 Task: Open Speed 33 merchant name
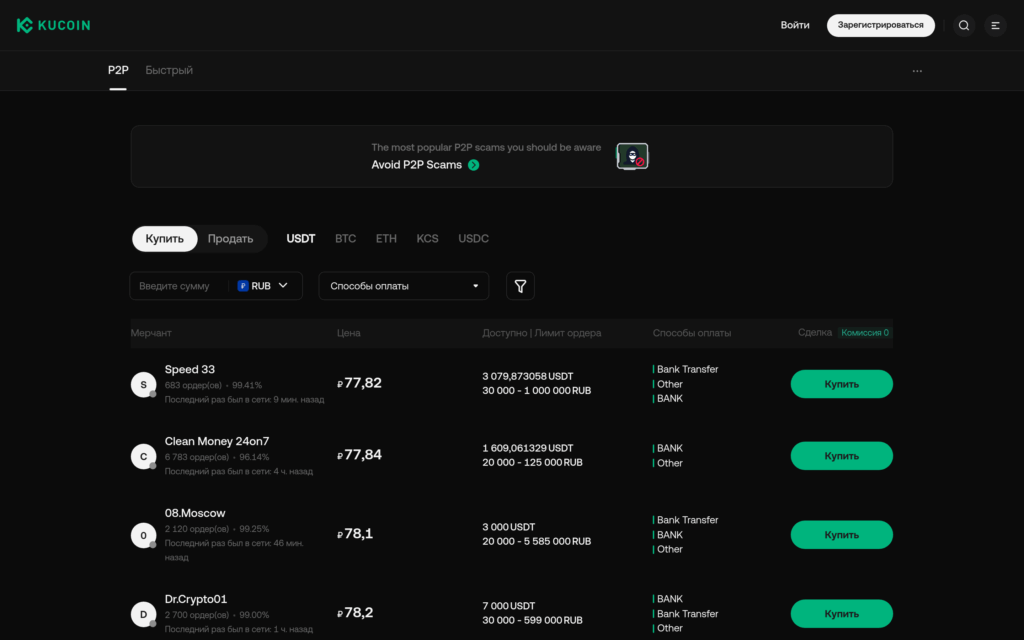coord(189,370)
